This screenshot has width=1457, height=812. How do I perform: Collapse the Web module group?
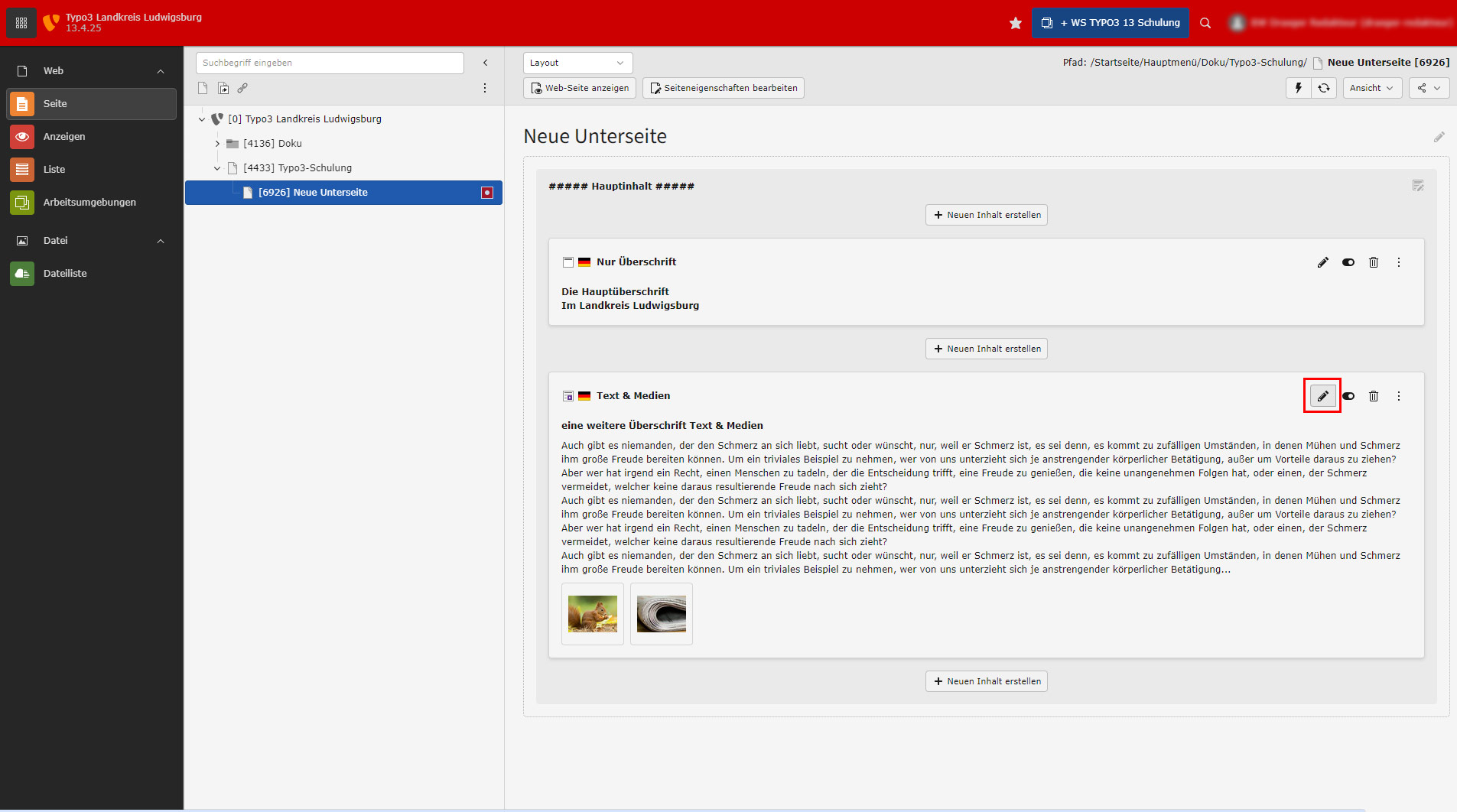click(161, 71)
